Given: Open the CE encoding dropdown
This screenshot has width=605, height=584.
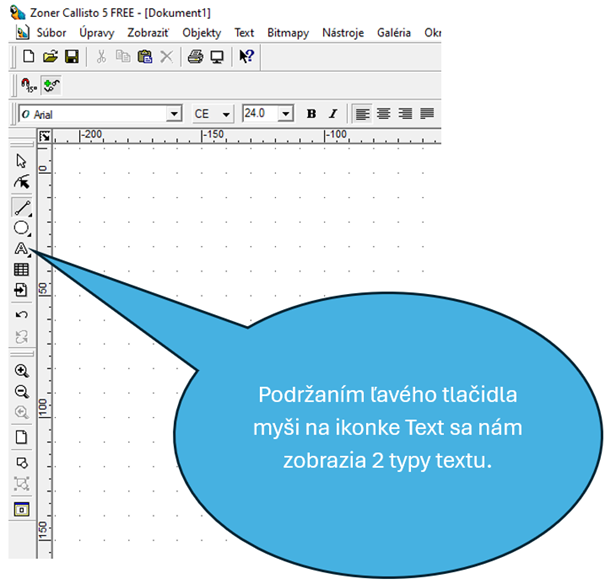Looking at the screenshot, I should [226, 115].
